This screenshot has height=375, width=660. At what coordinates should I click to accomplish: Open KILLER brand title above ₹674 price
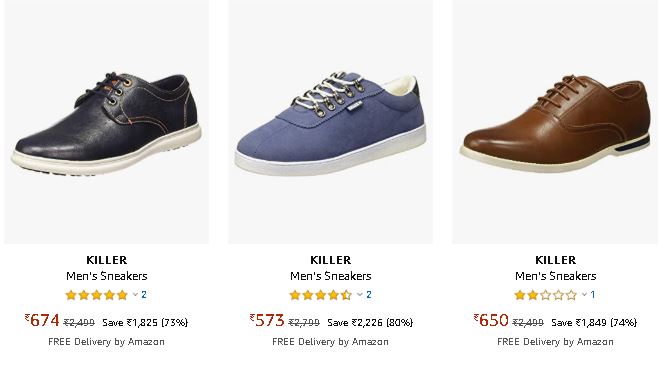tap(106, 260)
